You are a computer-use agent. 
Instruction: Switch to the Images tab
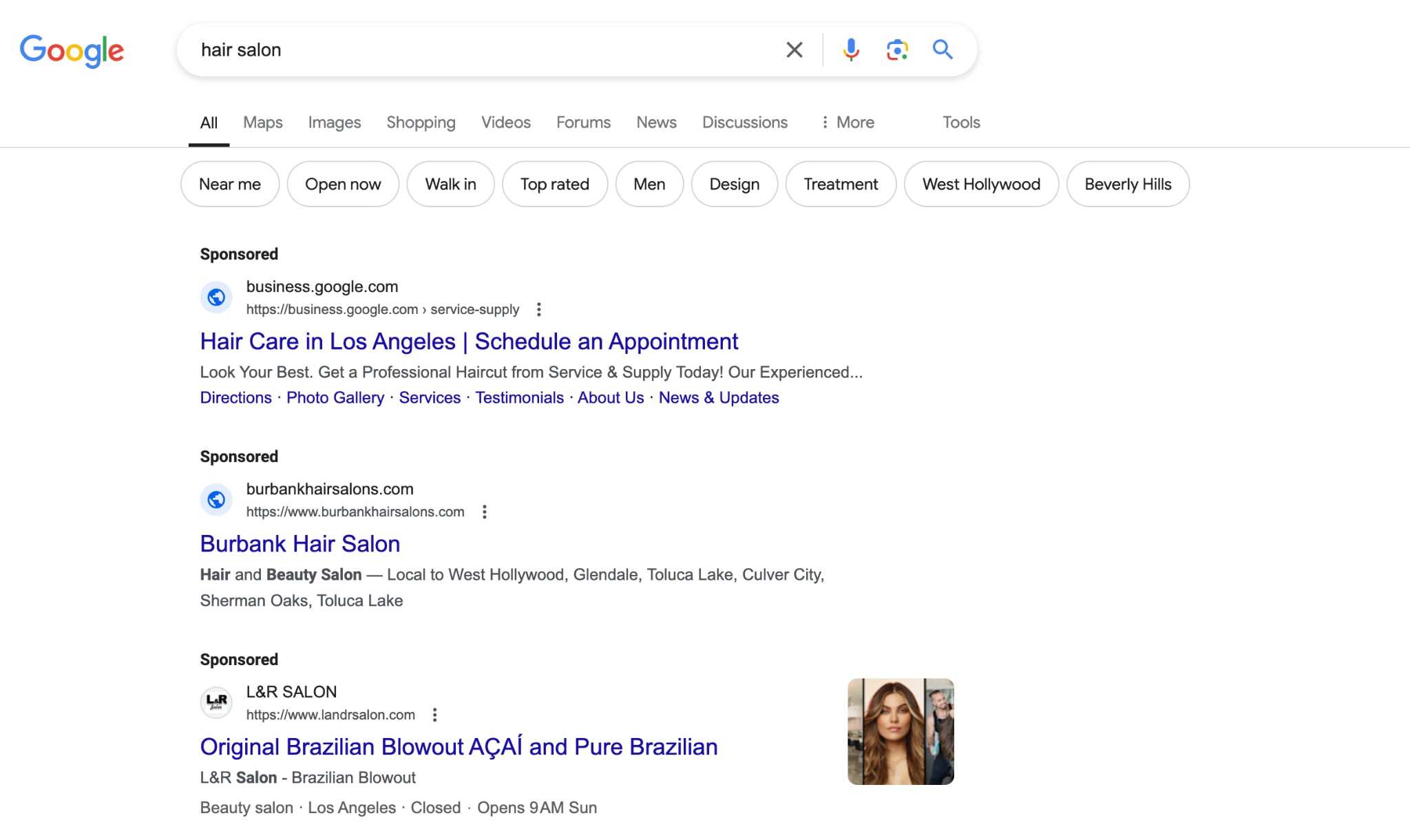(335, 123)
